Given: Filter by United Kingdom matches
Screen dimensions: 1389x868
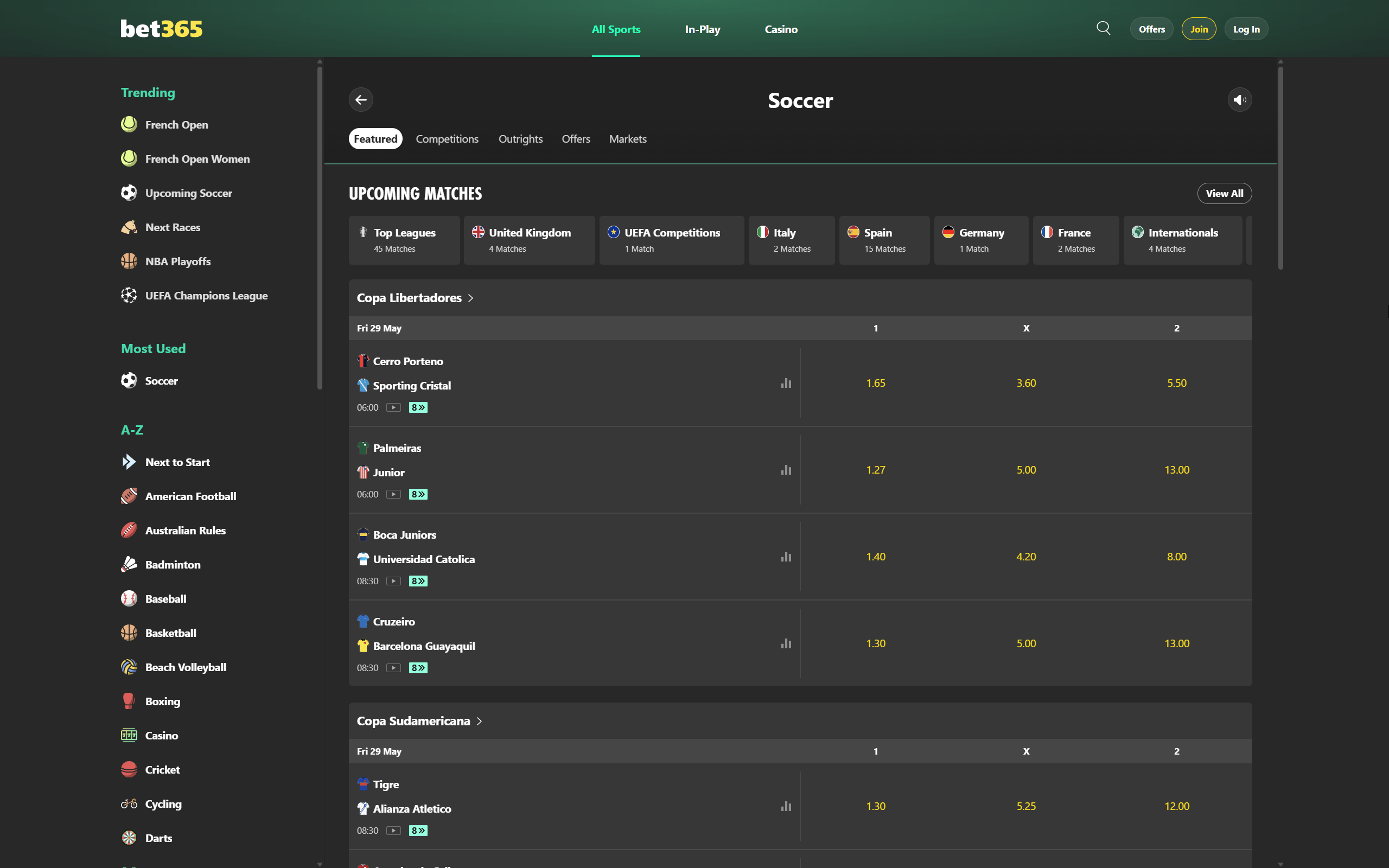Looking at the screenshot, I should coord(529,240).
